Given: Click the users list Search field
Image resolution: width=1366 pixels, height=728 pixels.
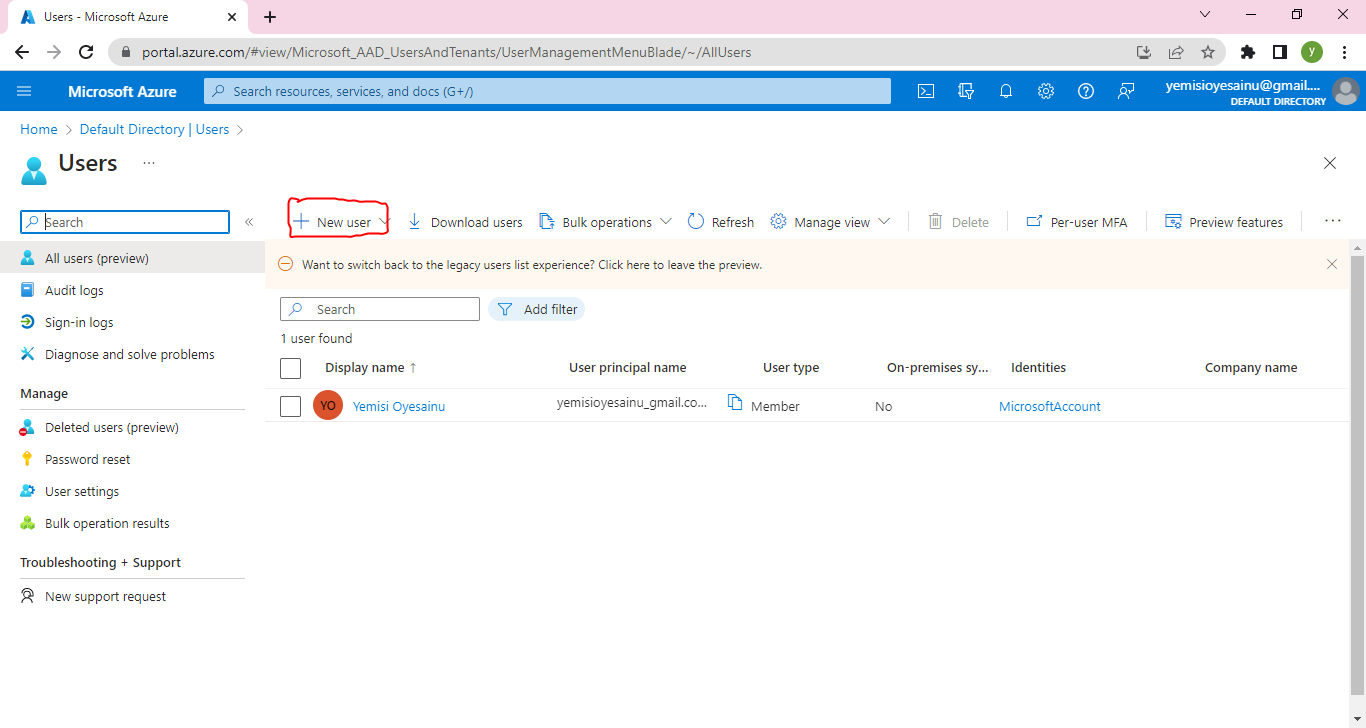Looking at the screenshot, I should (380, 309).
